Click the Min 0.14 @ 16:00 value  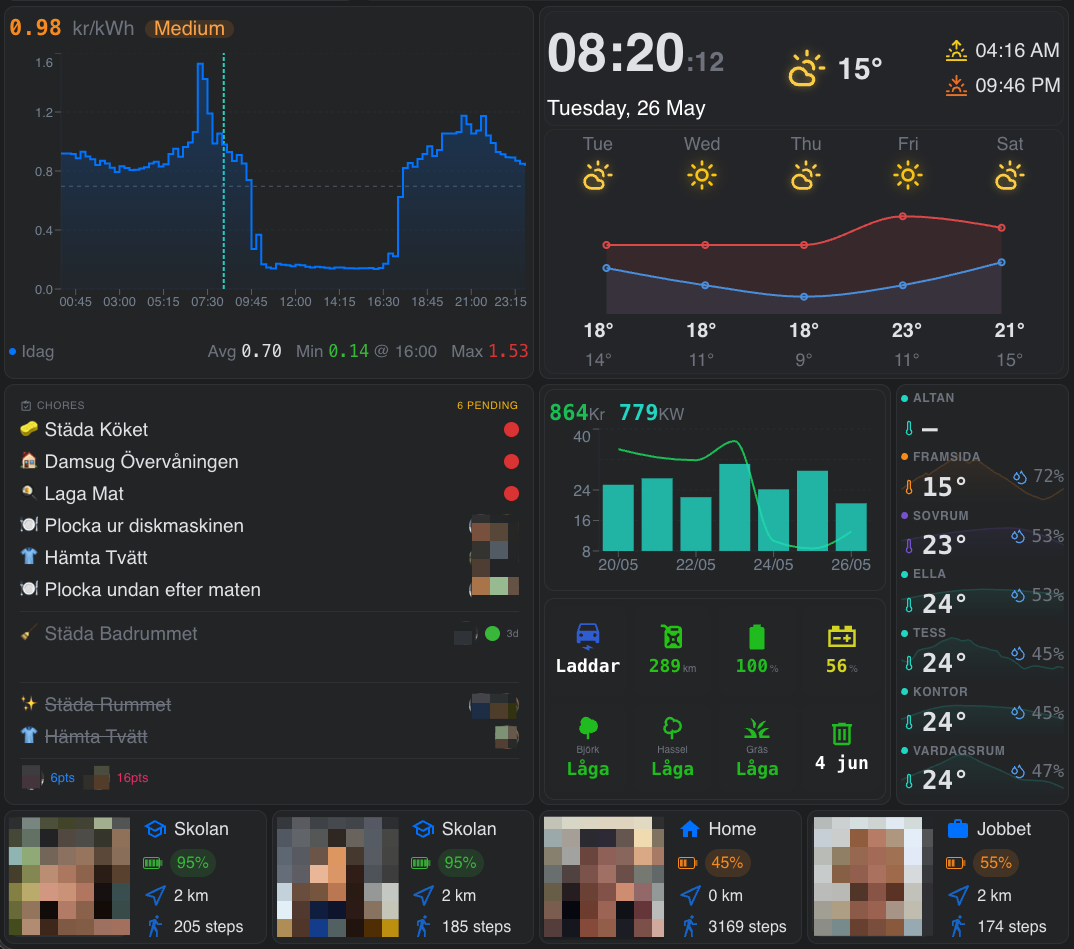coord(366,351)
